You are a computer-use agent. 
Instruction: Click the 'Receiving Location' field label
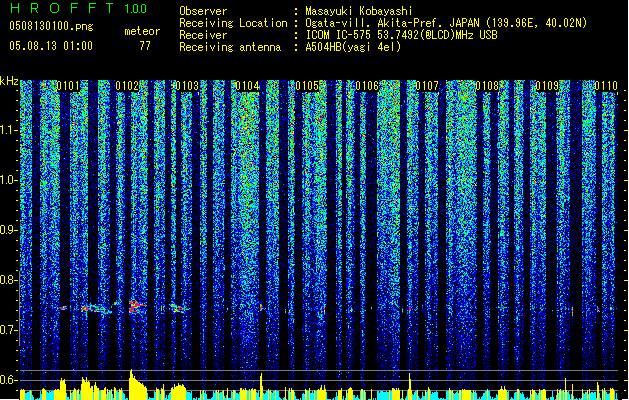click(x=233, y=23)
